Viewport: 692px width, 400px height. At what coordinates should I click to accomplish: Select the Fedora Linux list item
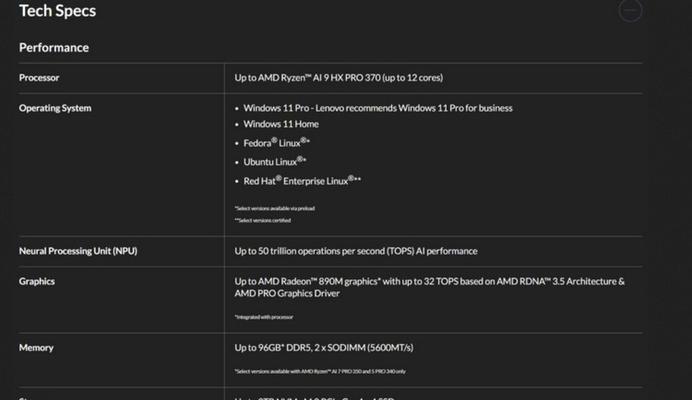276,143
